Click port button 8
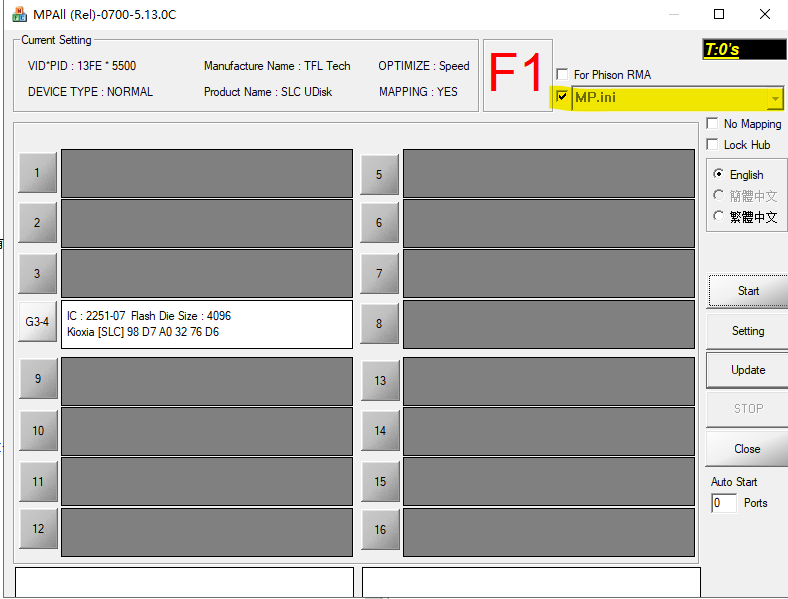The width and height of the screenshot is (788, 599). pos(379,324)
